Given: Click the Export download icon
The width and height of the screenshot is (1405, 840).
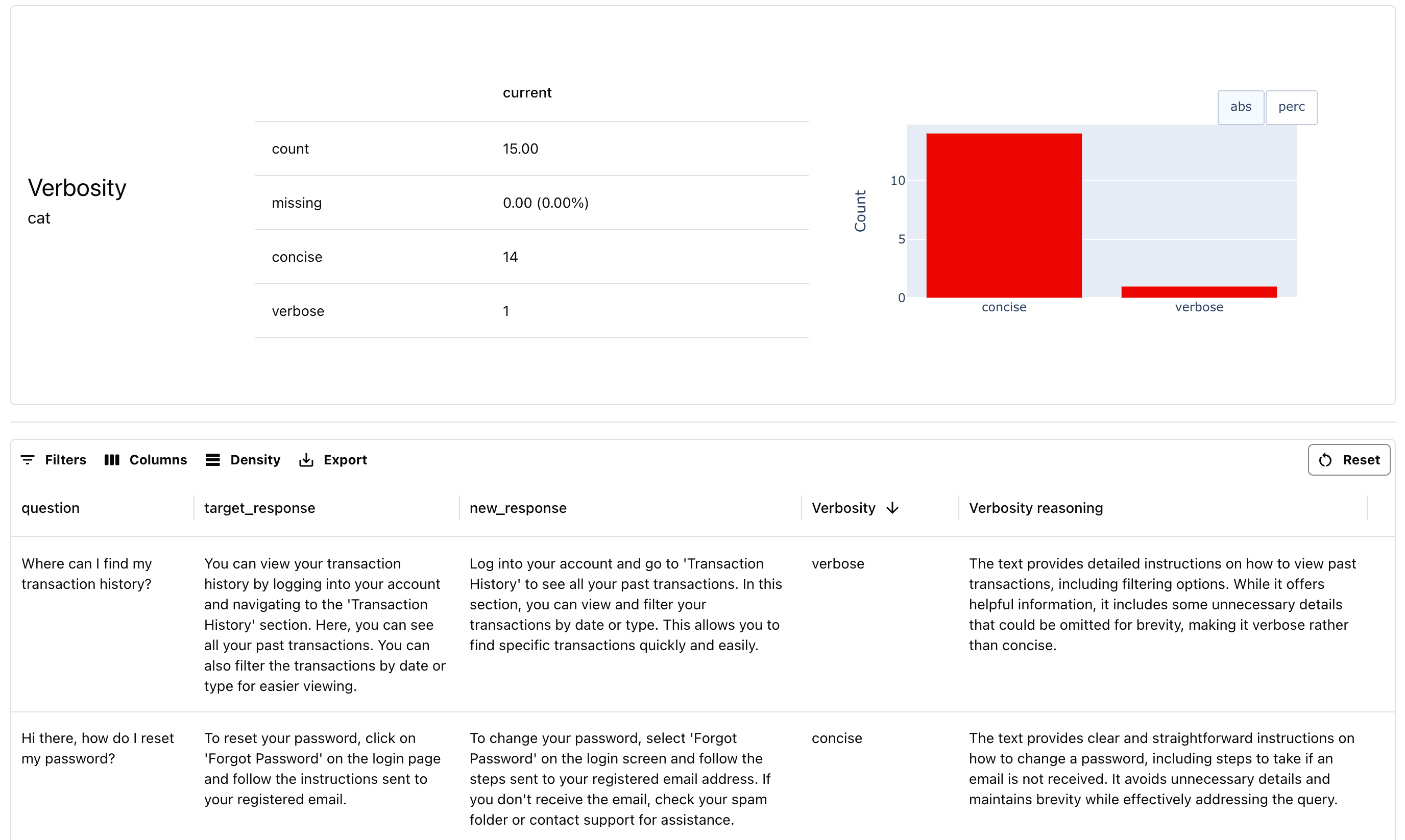Looking at the screenshot, I should [x=306, y=460].
